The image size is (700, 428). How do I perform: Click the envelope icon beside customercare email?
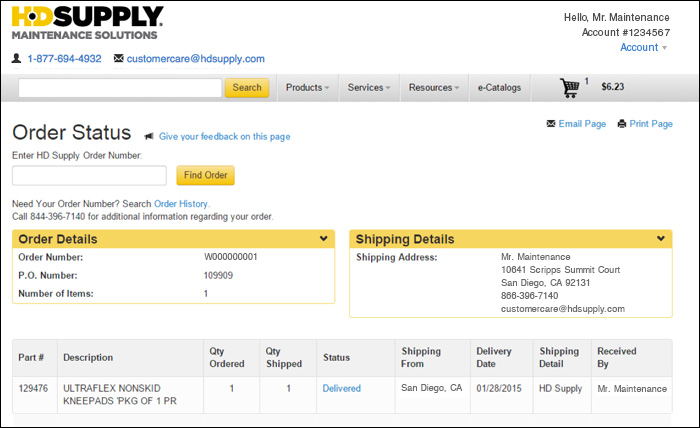118,58
